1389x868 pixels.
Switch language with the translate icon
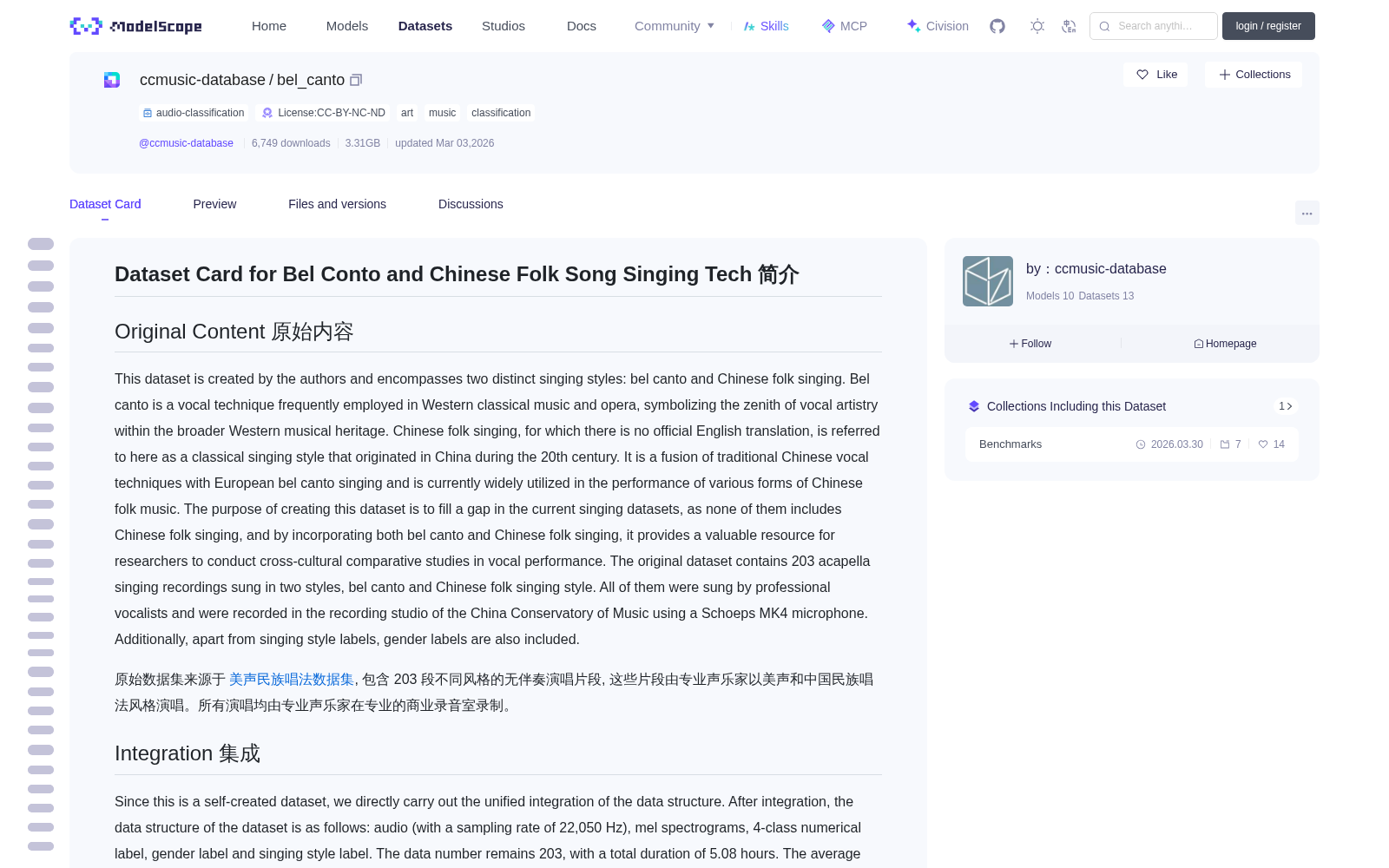[1069, 26]
